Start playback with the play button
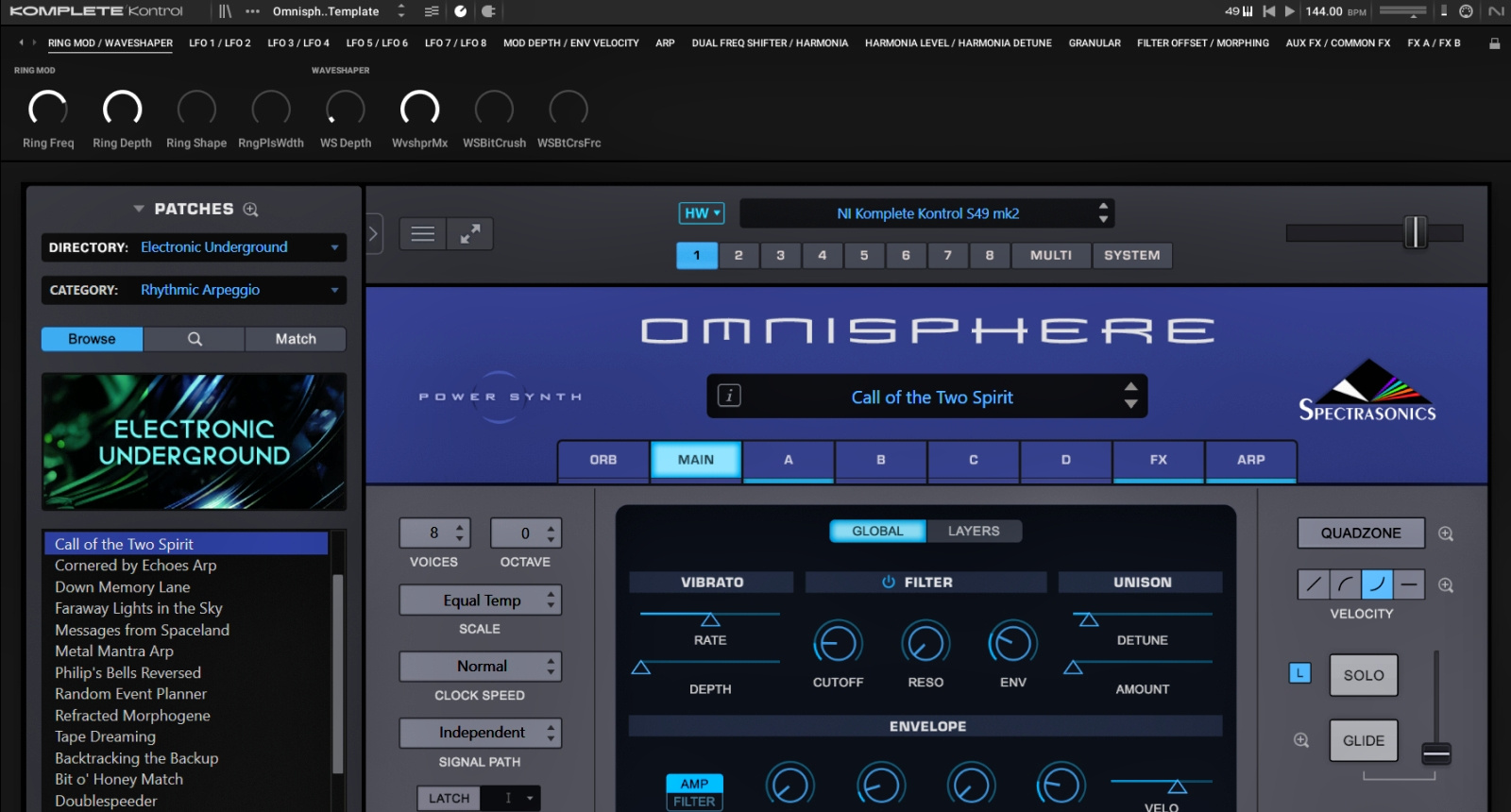The width and height of the screenshot is (1511, 812). [1290, 11]
